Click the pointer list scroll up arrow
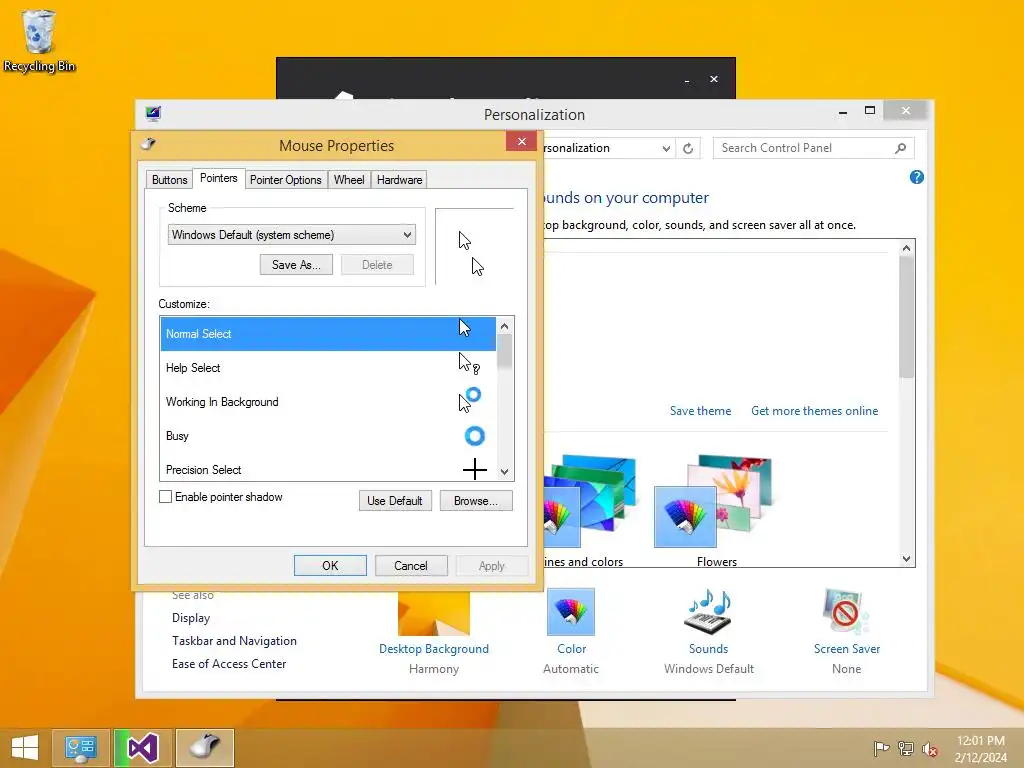This screenshot has height=768, width=1024. pyautogui.click(x=504, y=326)
